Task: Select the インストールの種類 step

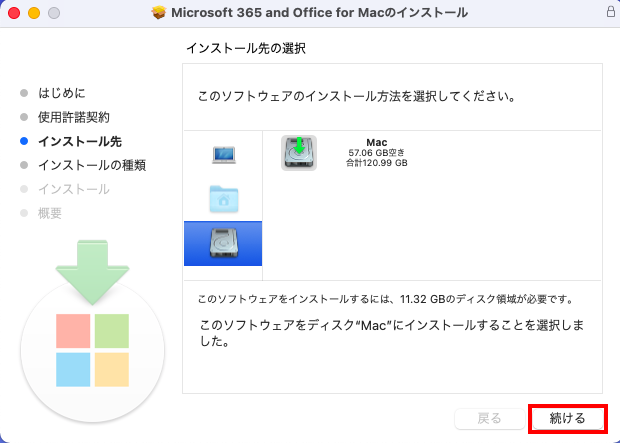Action: tap(92, 165)
